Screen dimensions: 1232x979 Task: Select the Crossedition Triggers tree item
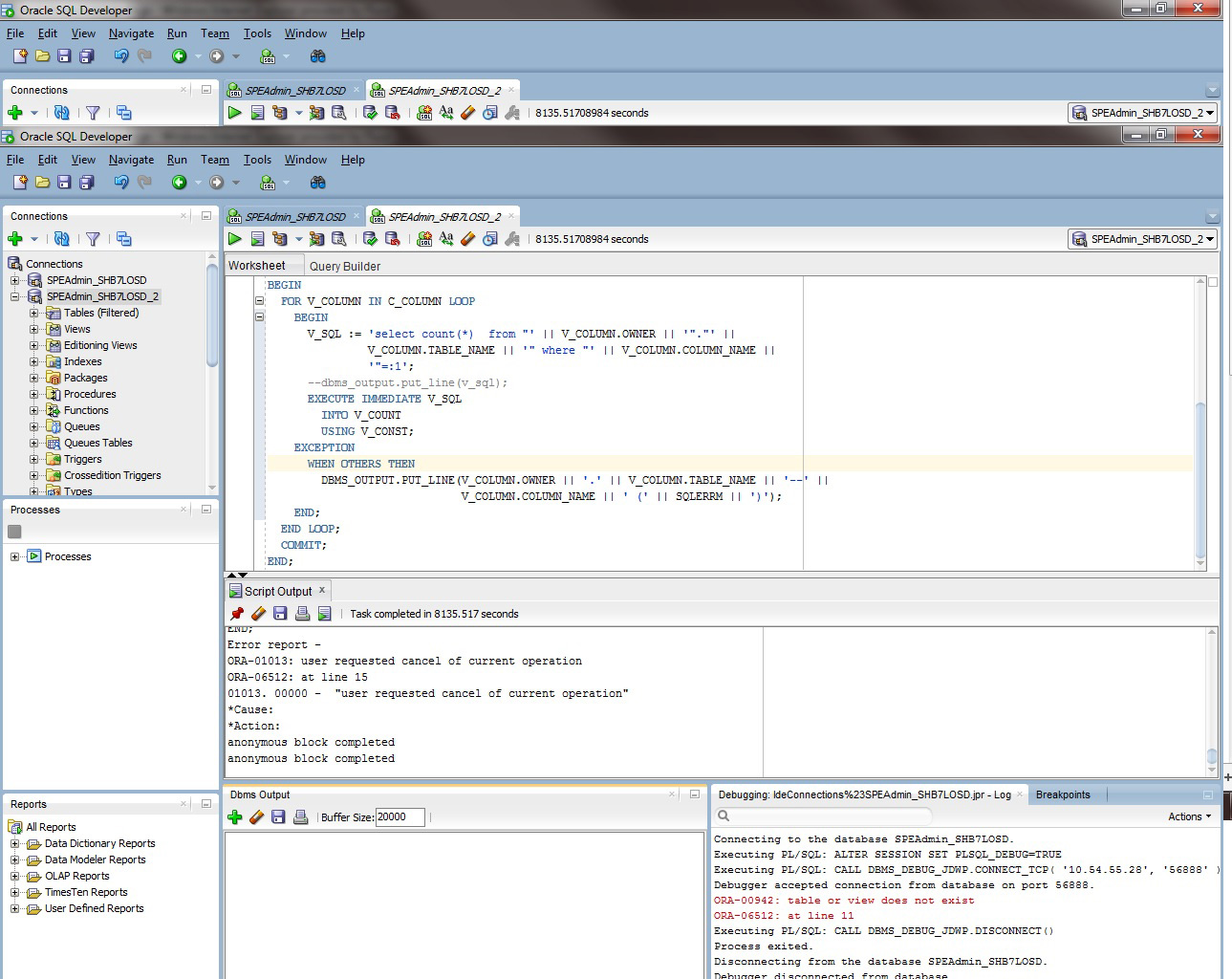pos(112,475)
